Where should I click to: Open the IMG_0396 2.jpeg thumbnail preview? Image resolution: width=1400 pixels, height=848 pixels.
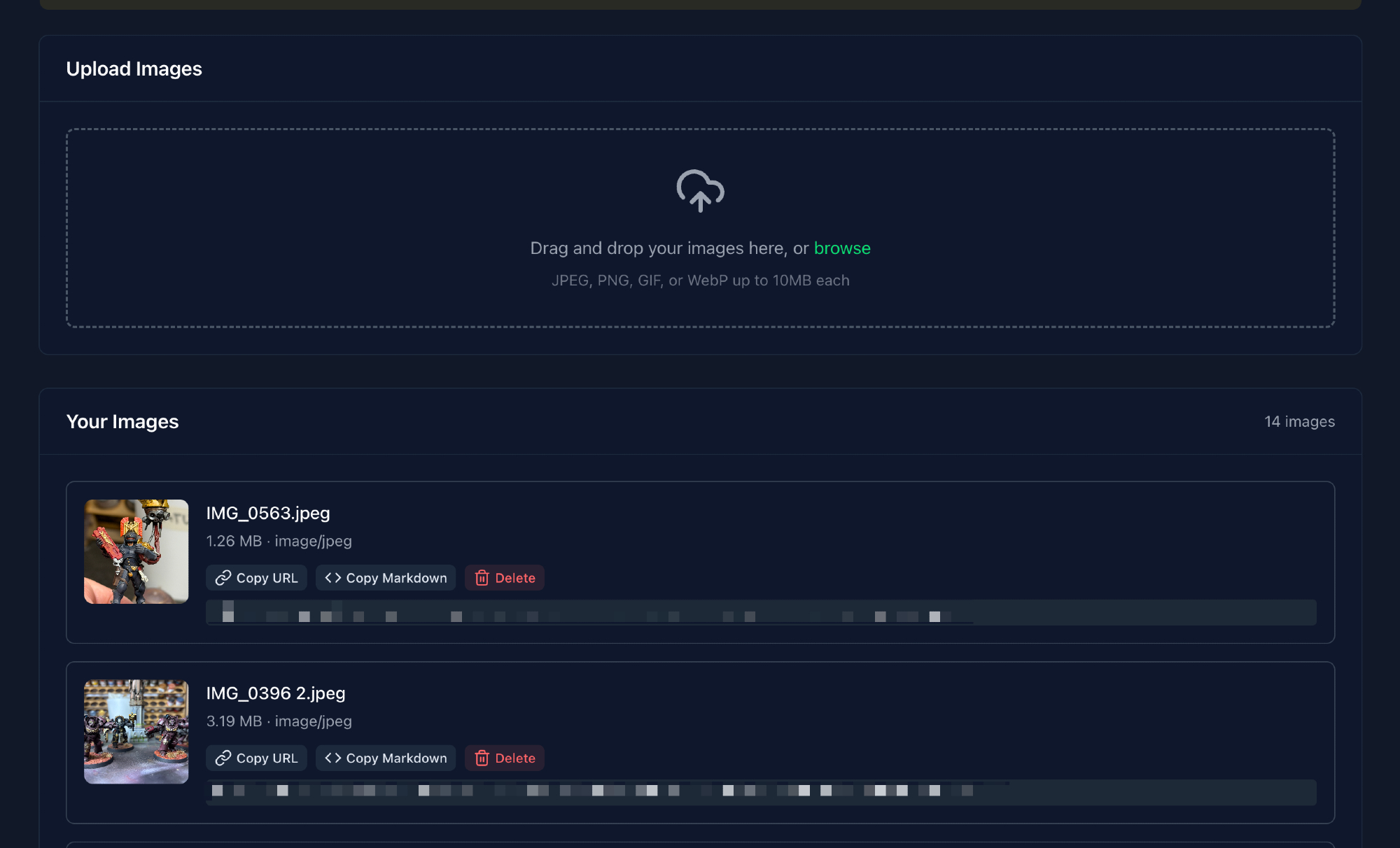[x=136, y=731]
